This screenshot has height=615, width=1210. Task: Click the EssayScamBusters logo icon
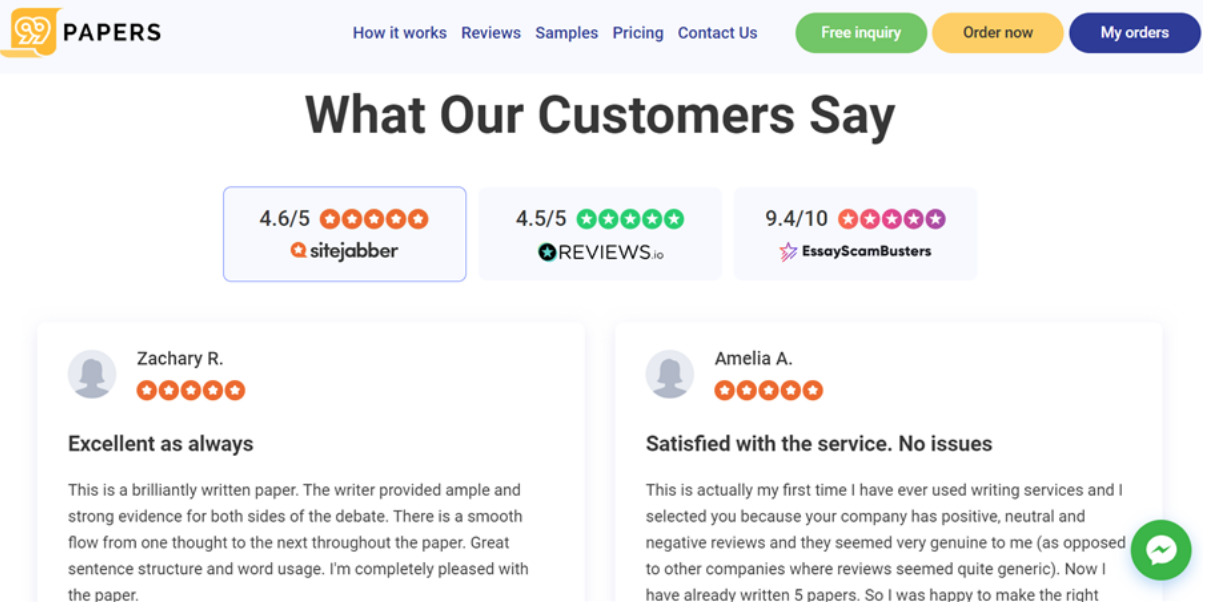tap(855, 252)
